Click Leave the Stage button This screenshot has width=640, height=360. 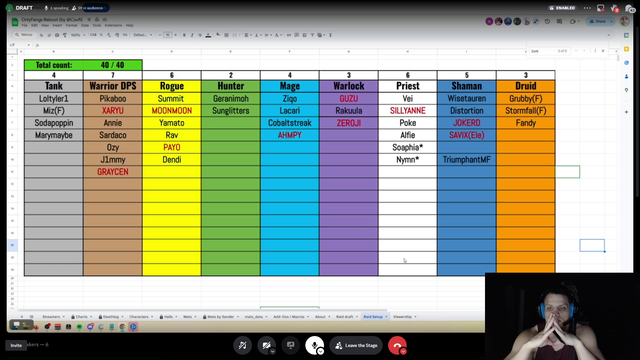tap(356, 345)
